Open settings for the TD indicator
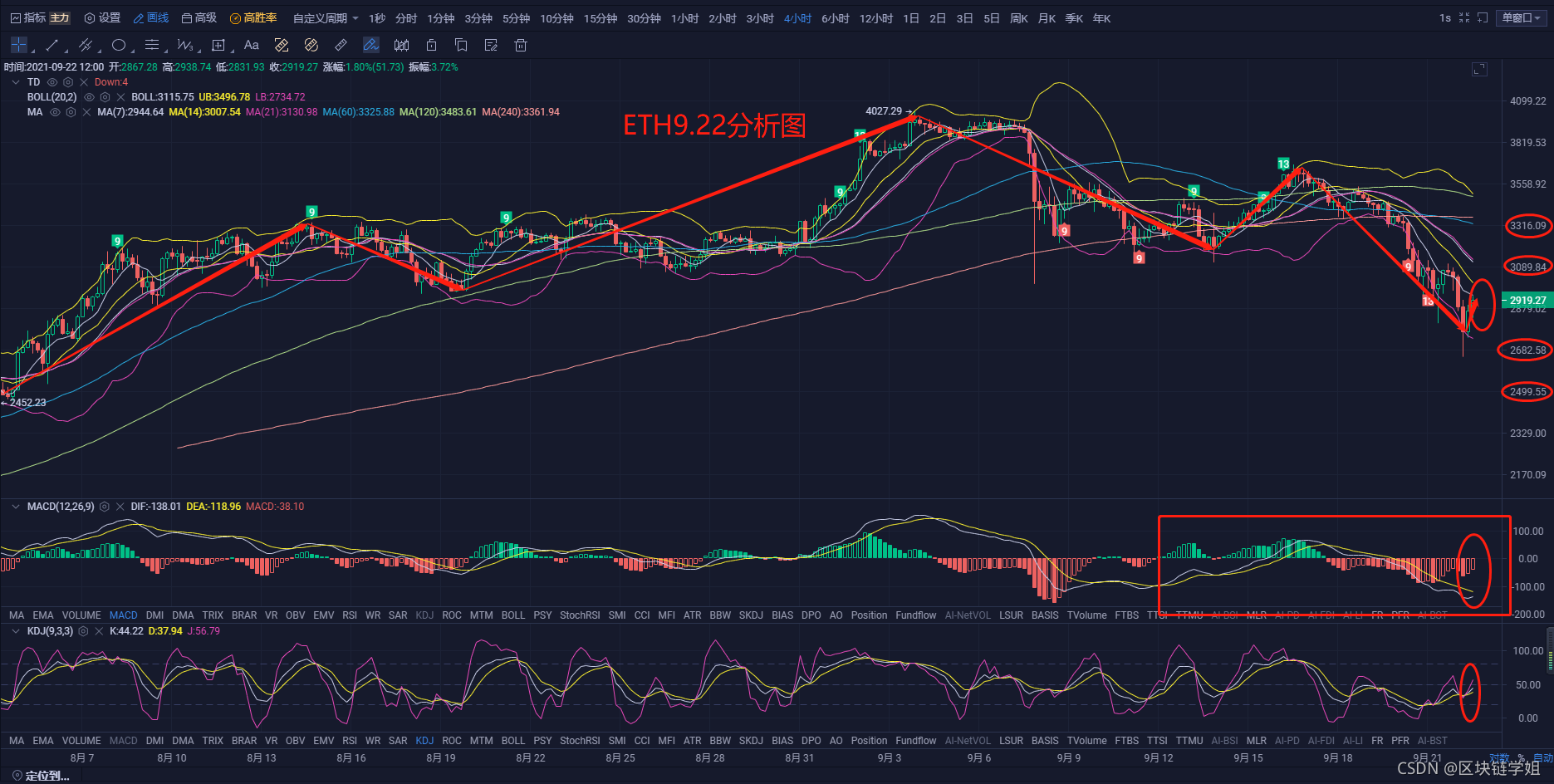This screenshot has height=784, width=1554. (x=68, y=82)
